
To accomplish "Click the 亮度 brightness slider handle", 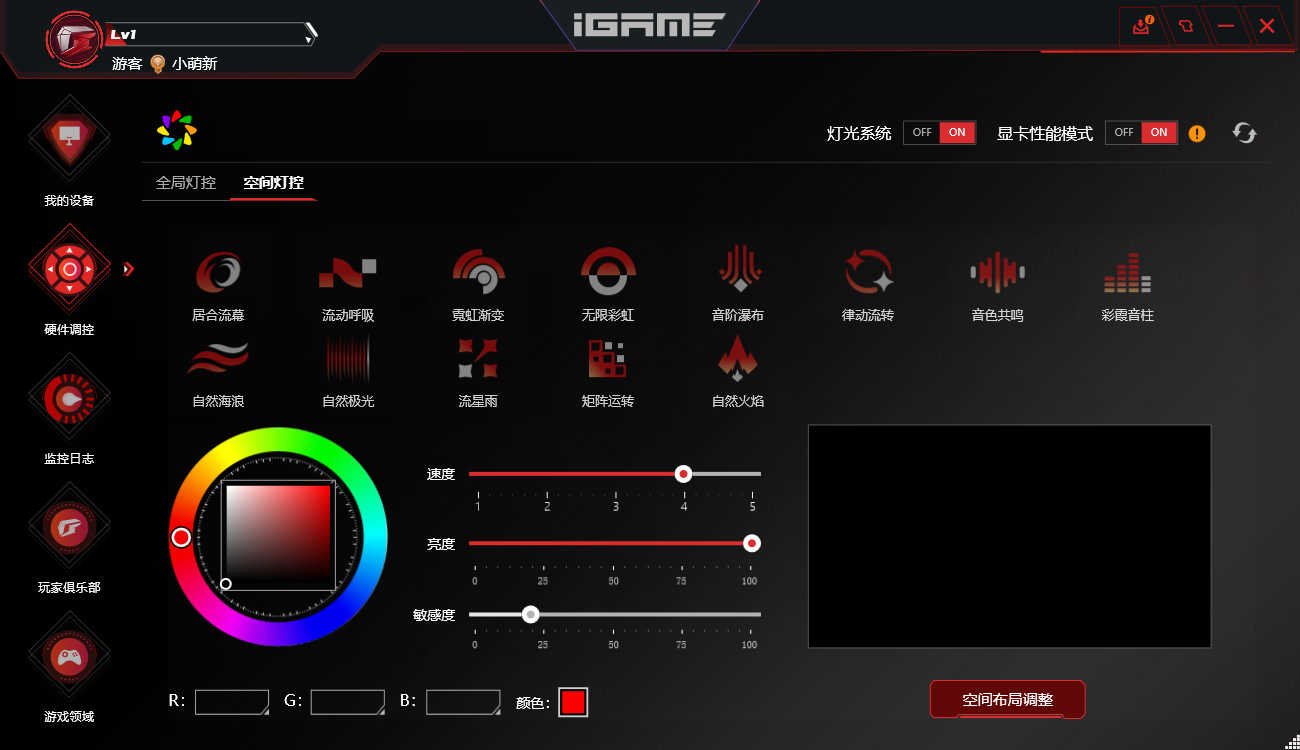I will [752, 543].
